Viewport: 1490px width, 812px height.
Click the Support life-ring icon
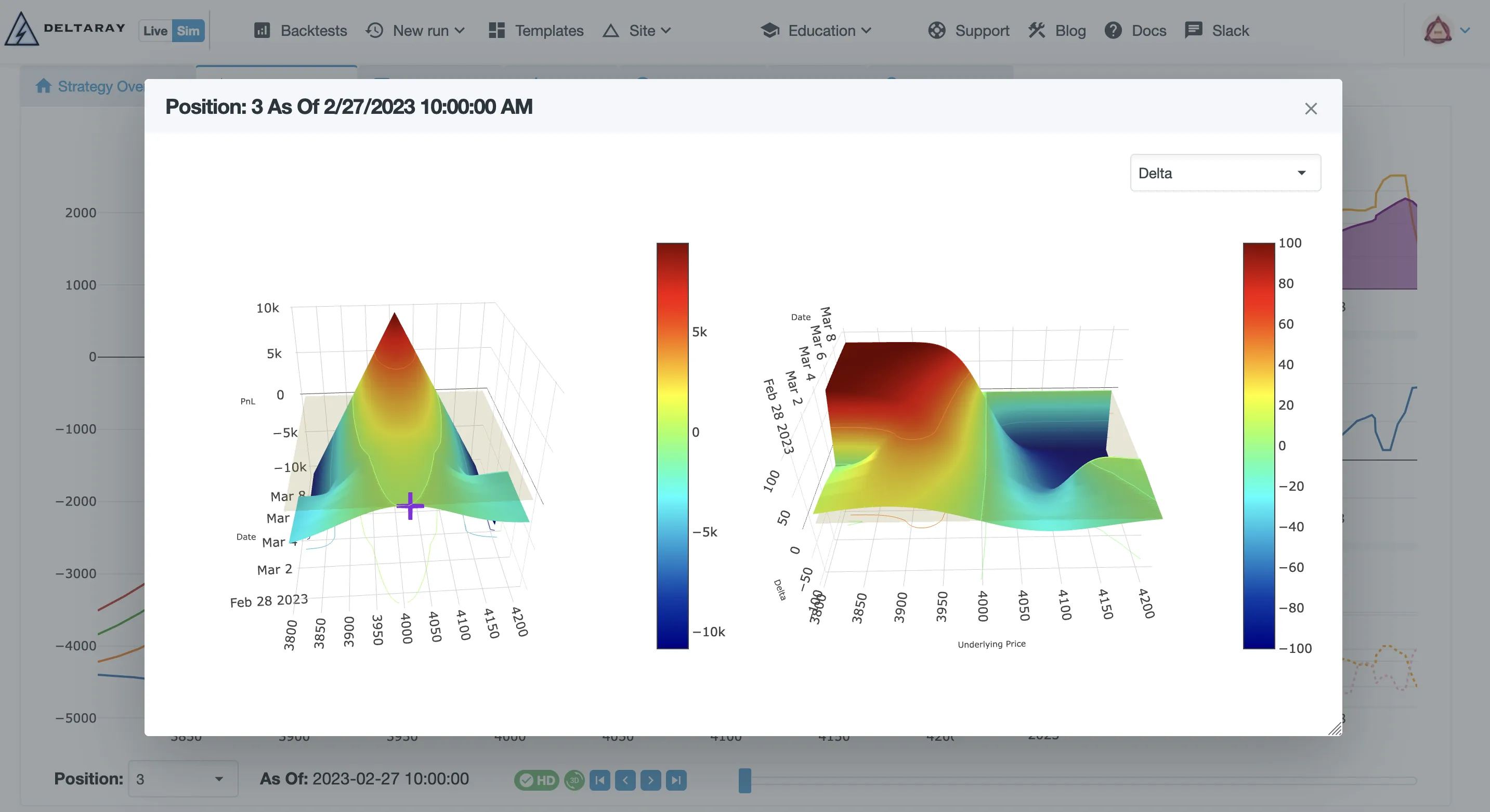click(x=937, y=30)
